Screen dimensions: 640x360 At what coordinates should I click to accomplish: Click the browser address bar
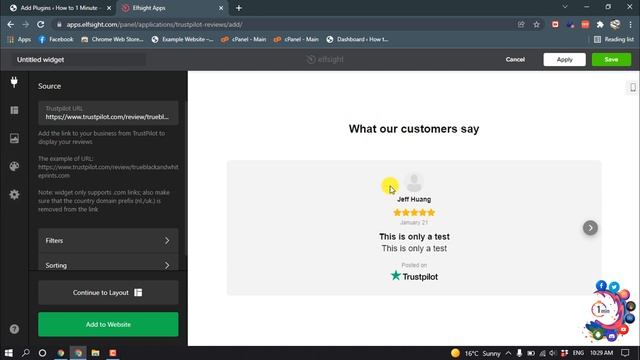click(286, 24)
